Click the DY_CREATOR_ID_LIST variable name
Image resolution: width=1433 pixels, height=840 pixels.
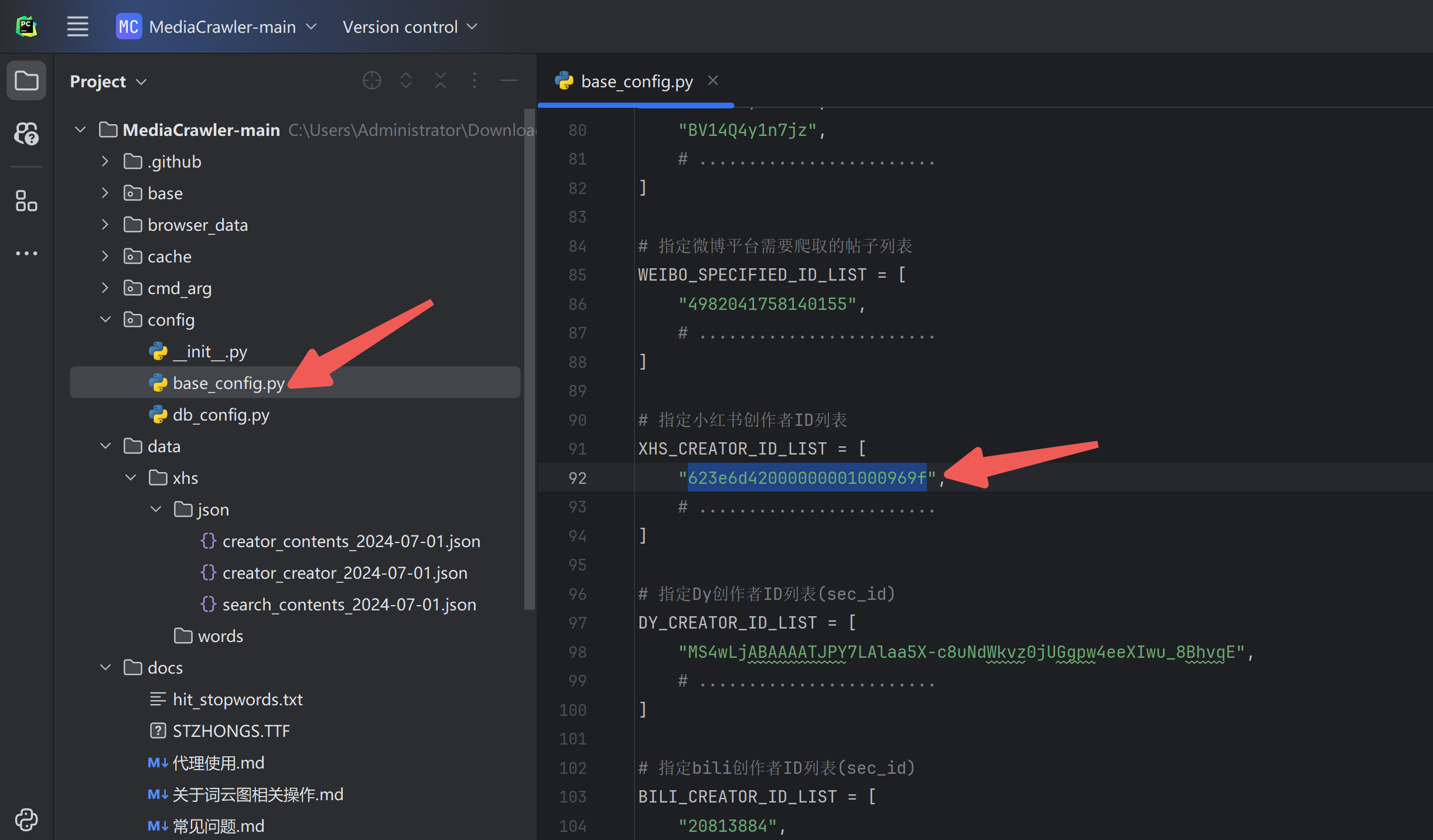728,623
